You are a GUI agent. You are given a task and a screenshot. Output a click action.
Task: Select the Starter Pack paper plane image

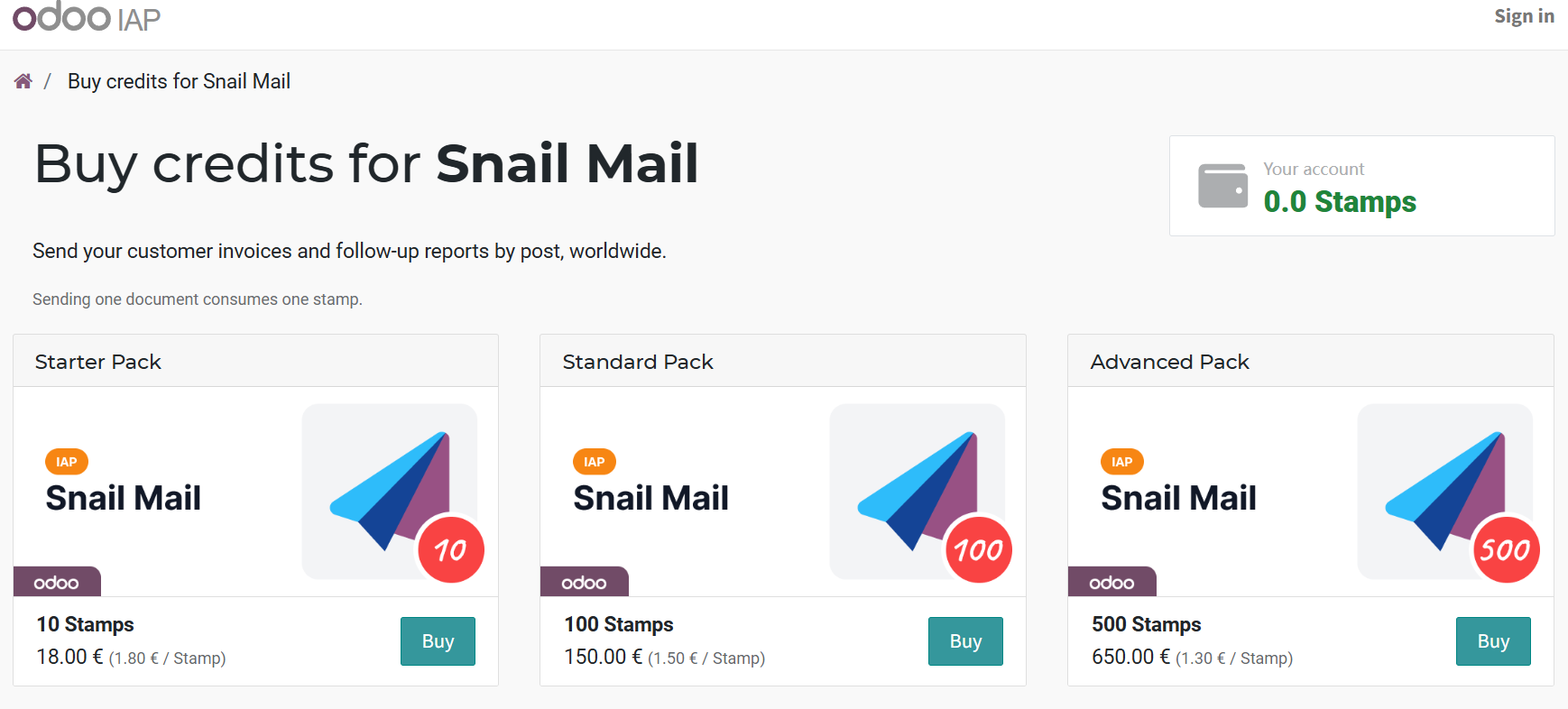pos(390,491)
